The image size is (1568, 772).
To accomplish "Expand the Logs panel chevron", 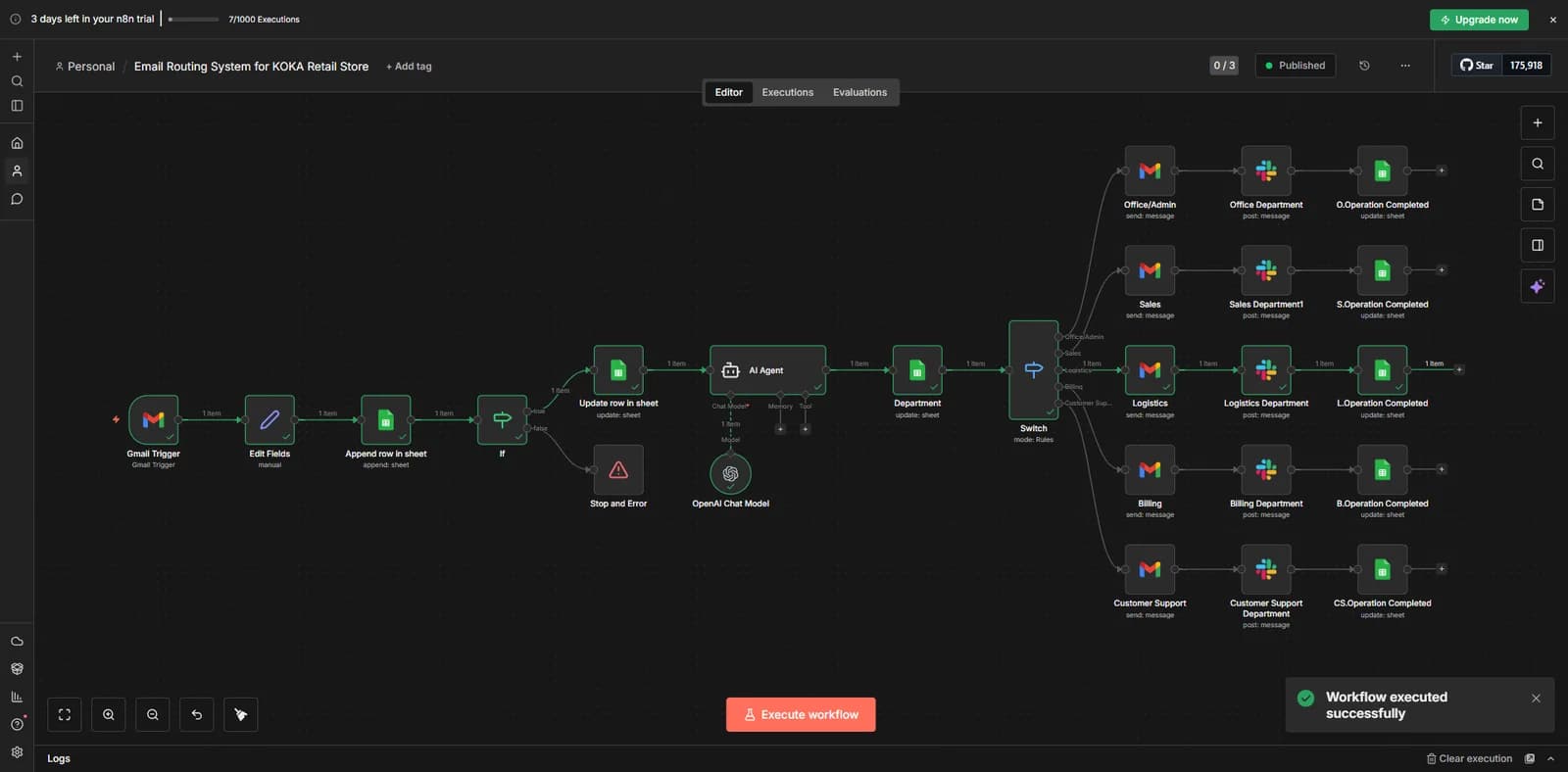I will (1550, 758).
